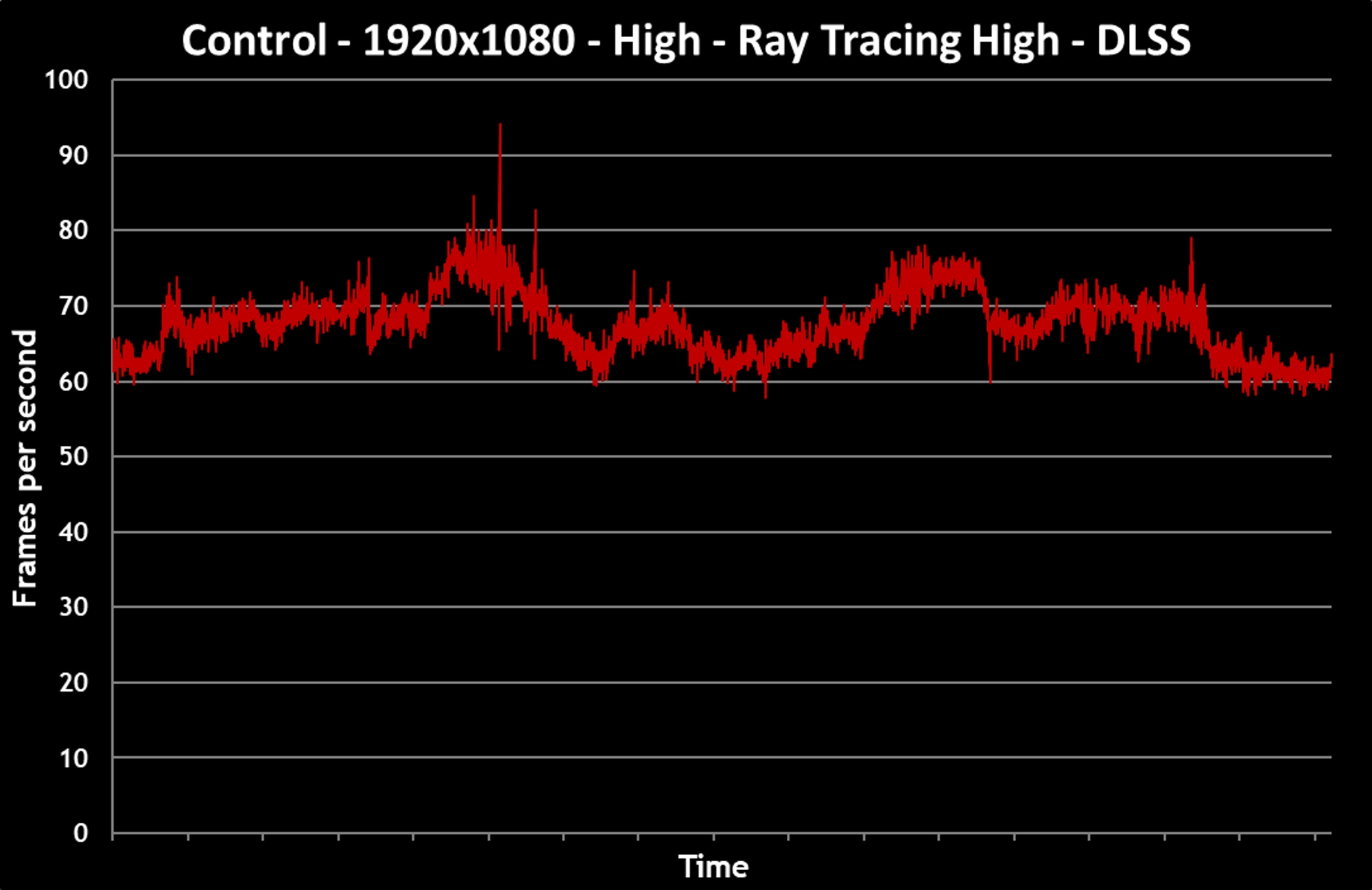Click the y-axis value 20
Screen dimensions: 1372x890
pyautogui.click(x=73, y=683)
